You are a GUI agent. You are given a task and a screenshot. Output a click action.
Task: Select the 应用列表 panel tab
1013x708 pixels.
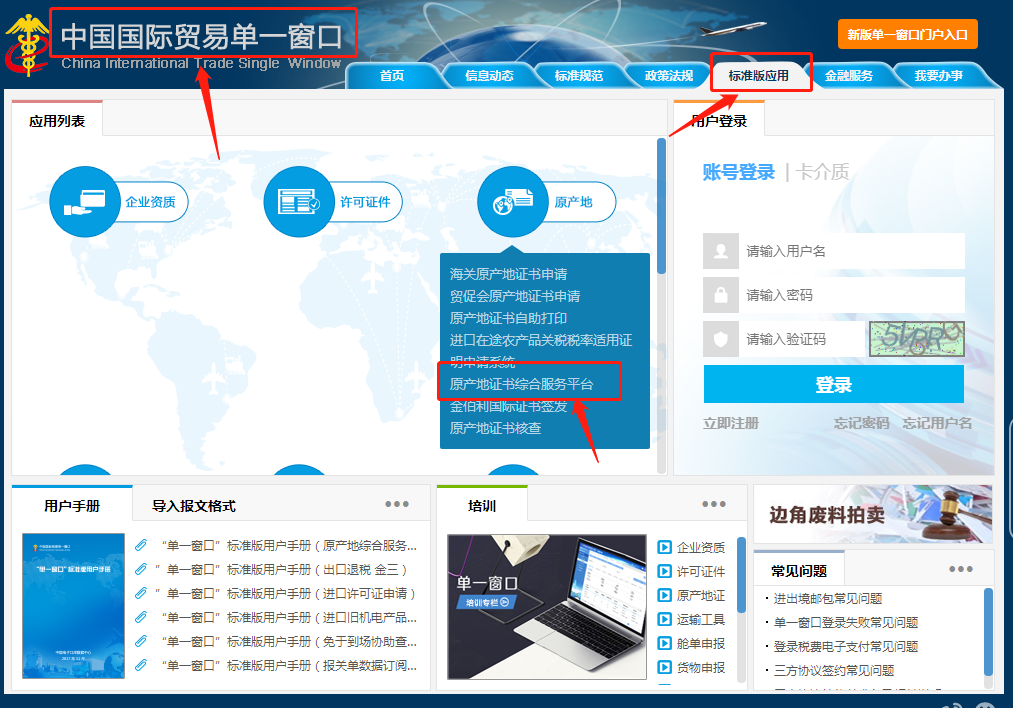[x=57, y=121]
